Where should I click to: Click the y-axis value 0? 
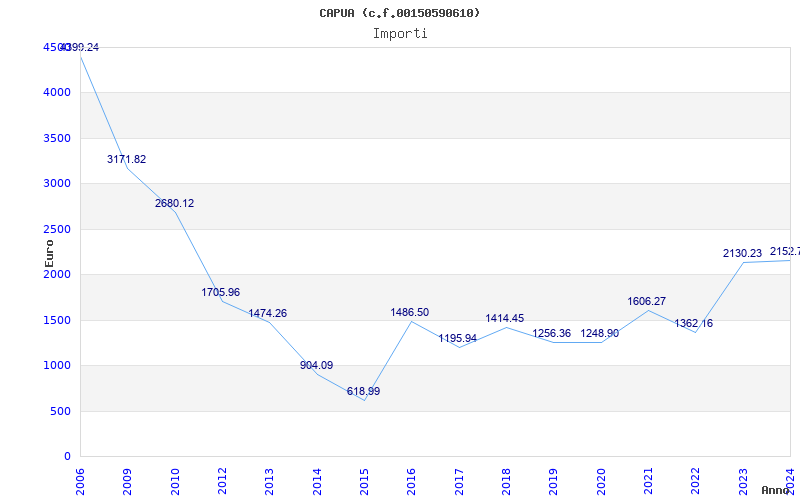[x=68, y=457]
